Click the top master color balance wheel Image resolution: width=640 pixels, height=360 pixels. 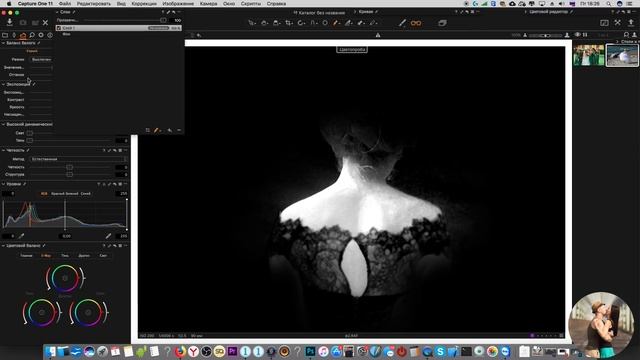65,278
